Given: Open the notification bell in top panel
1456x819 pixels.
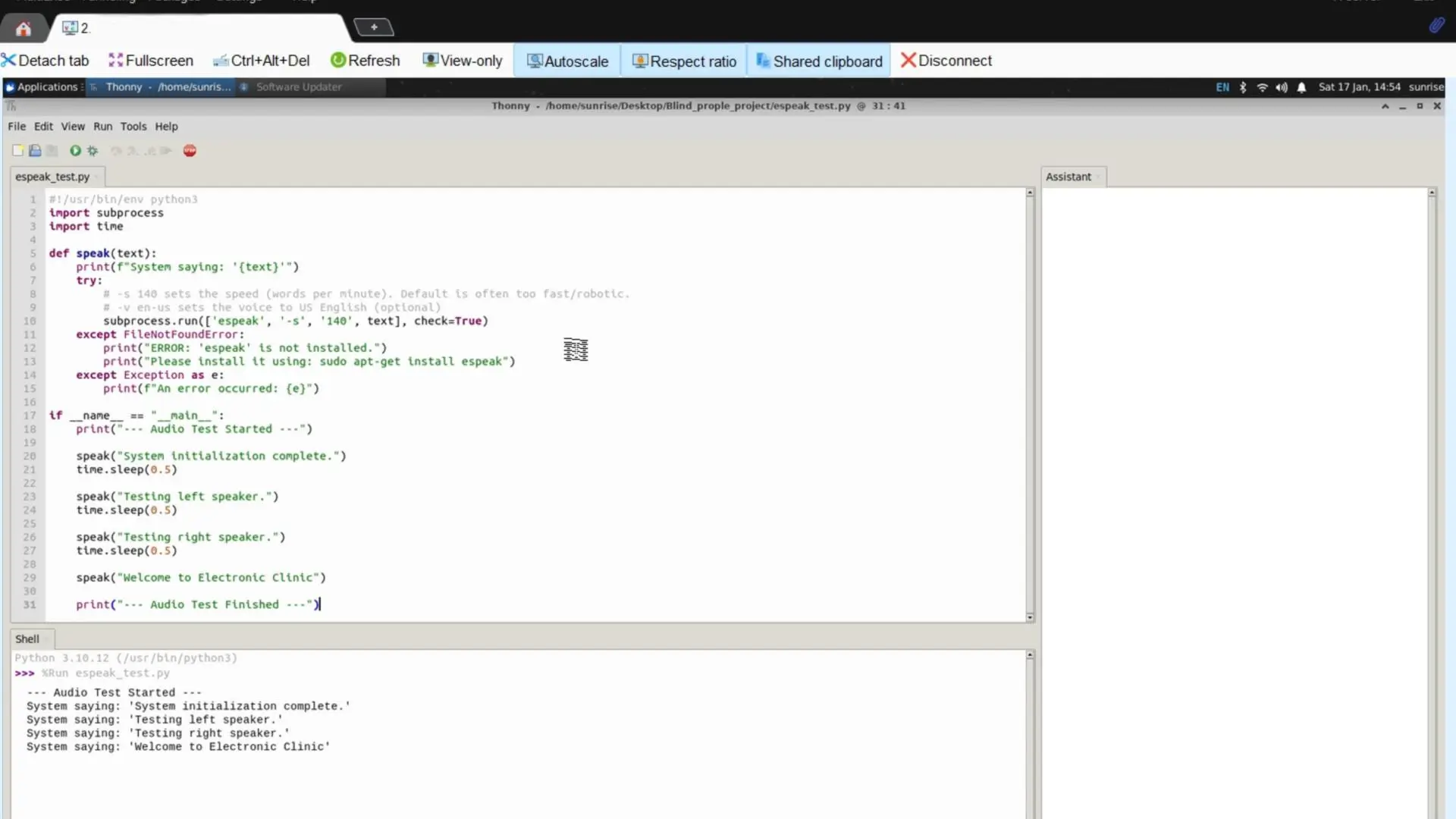Looking at the screenshot, I should coord(1301,87).
